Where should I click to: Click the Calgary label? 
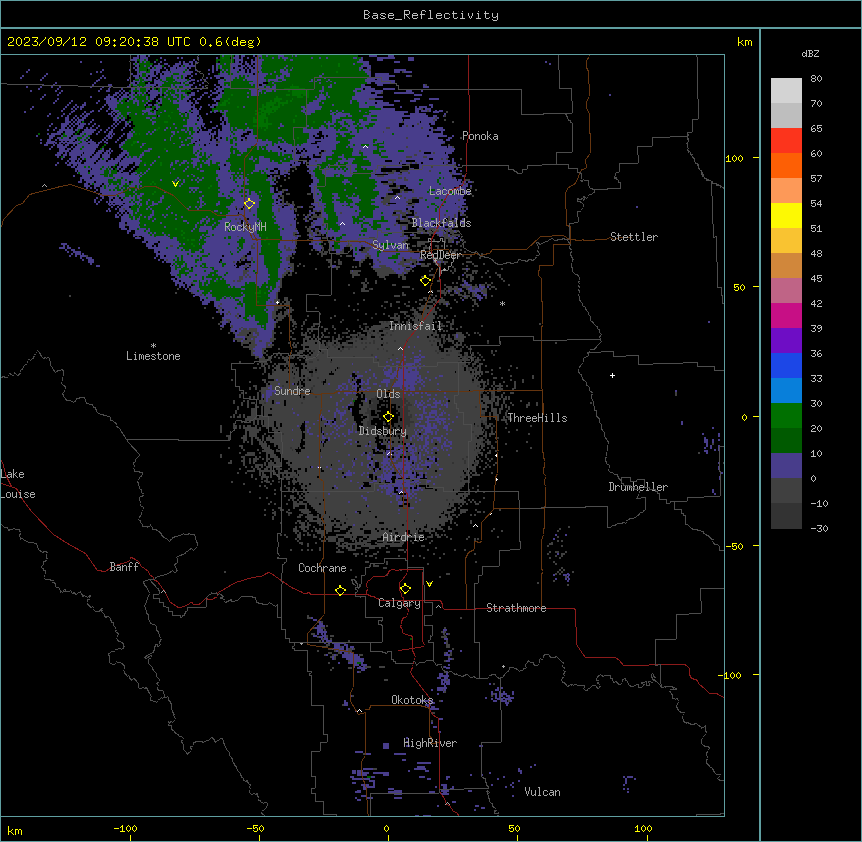click(x=399, y=603)
